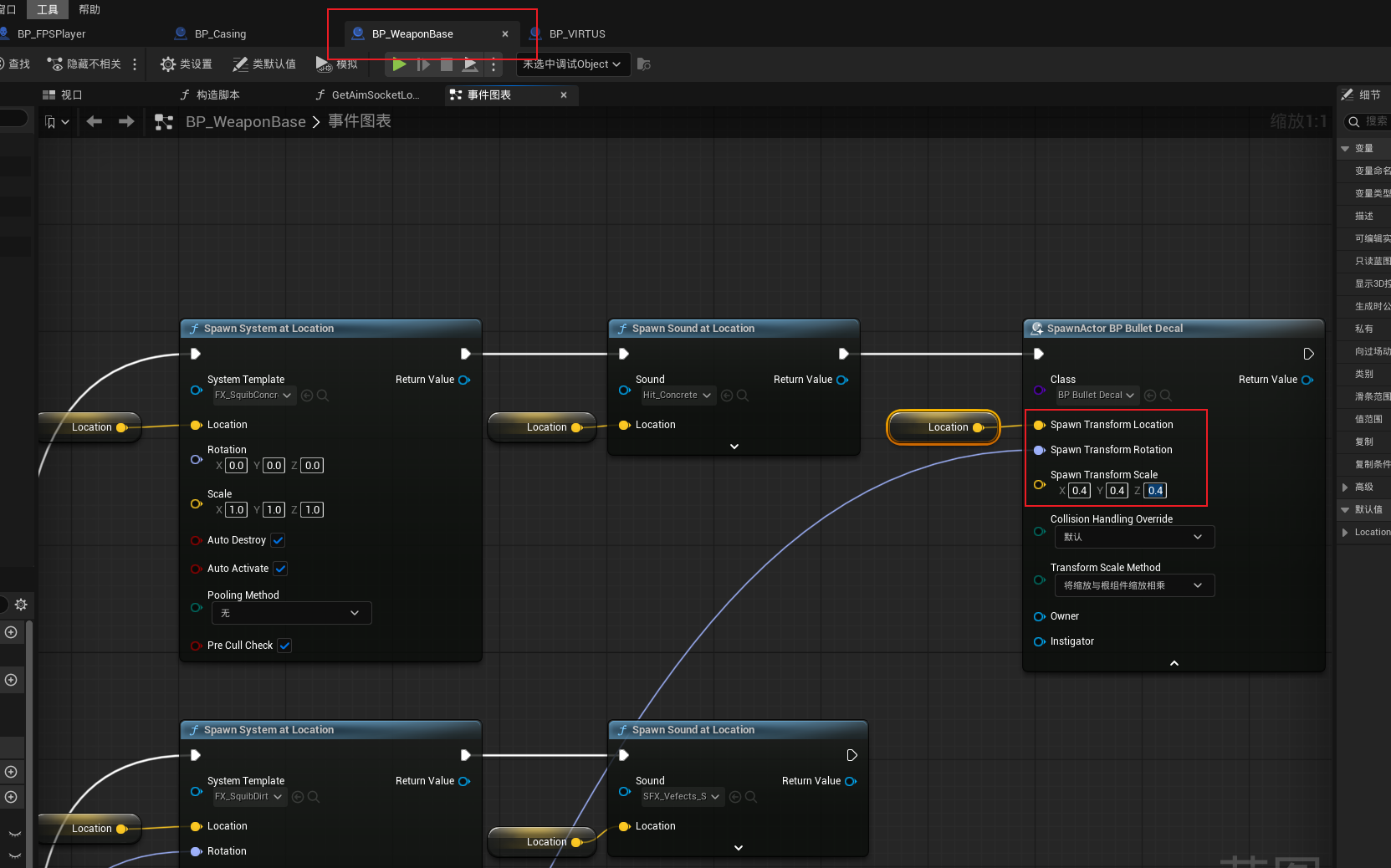Click the use-selected arrow beside BP Bullet Decal
The height and width of the screenshot is (868, 1391).
(x=1150, y=396)
